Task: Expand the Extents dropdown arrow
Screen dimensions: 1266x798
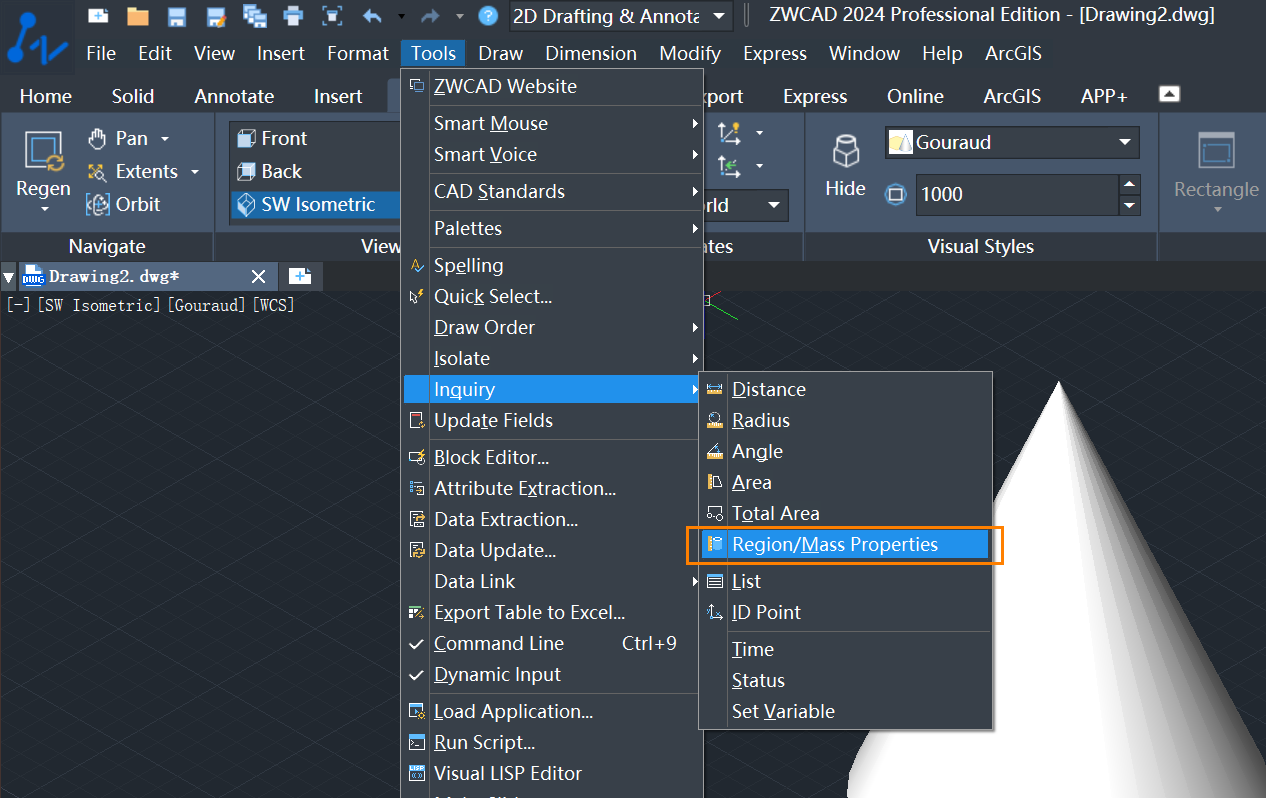Action: click(195, 172)
